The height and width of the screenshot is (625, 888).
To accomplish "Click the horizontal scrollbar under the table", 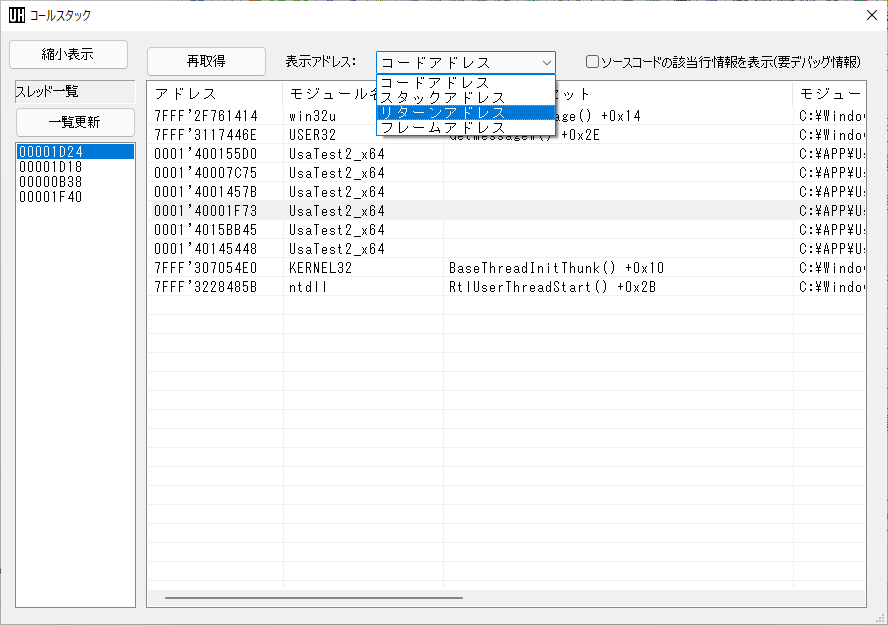I will coord(313,598).
